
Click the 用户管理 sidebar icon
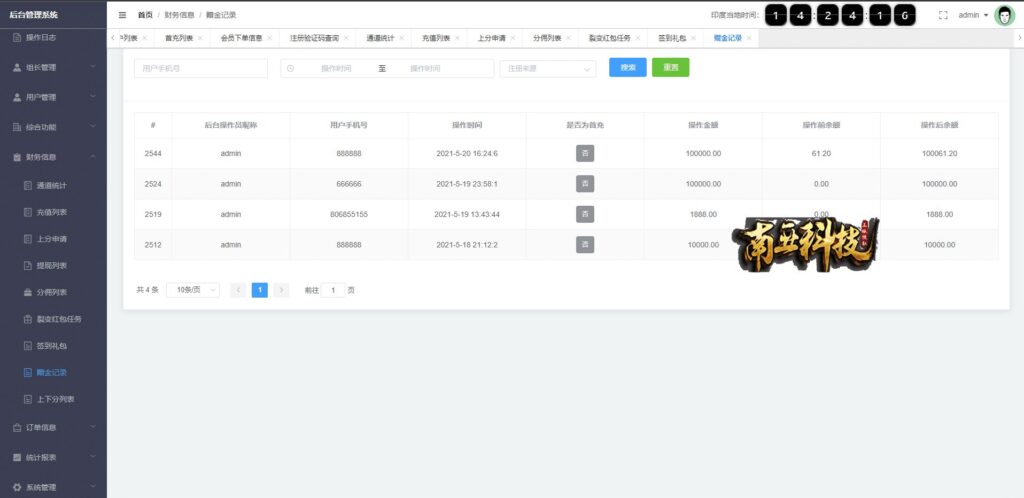[18, 97]
